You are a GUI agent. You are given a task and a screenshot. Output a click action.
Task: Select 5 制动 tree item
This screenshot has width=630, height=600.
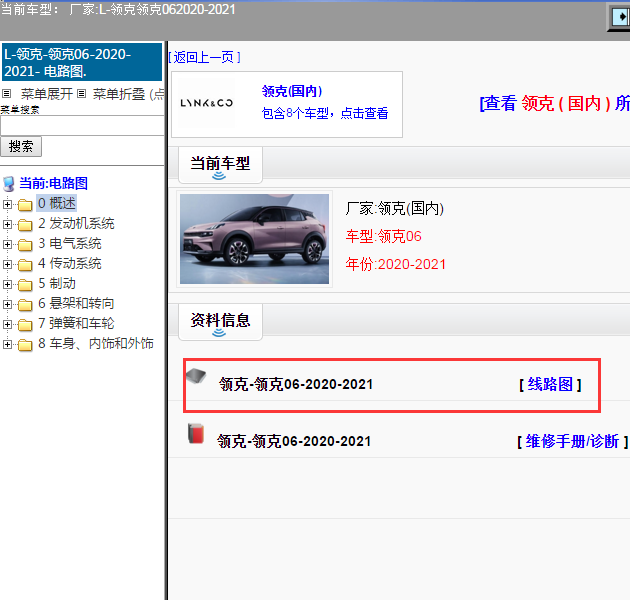(57, 284)
